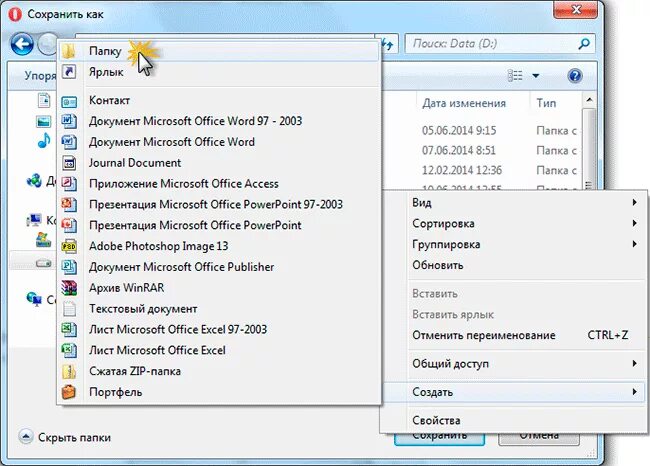Click the Opera logo in the title bar
The height and width of the screenshot is (466, 650).
pos(16,14)
